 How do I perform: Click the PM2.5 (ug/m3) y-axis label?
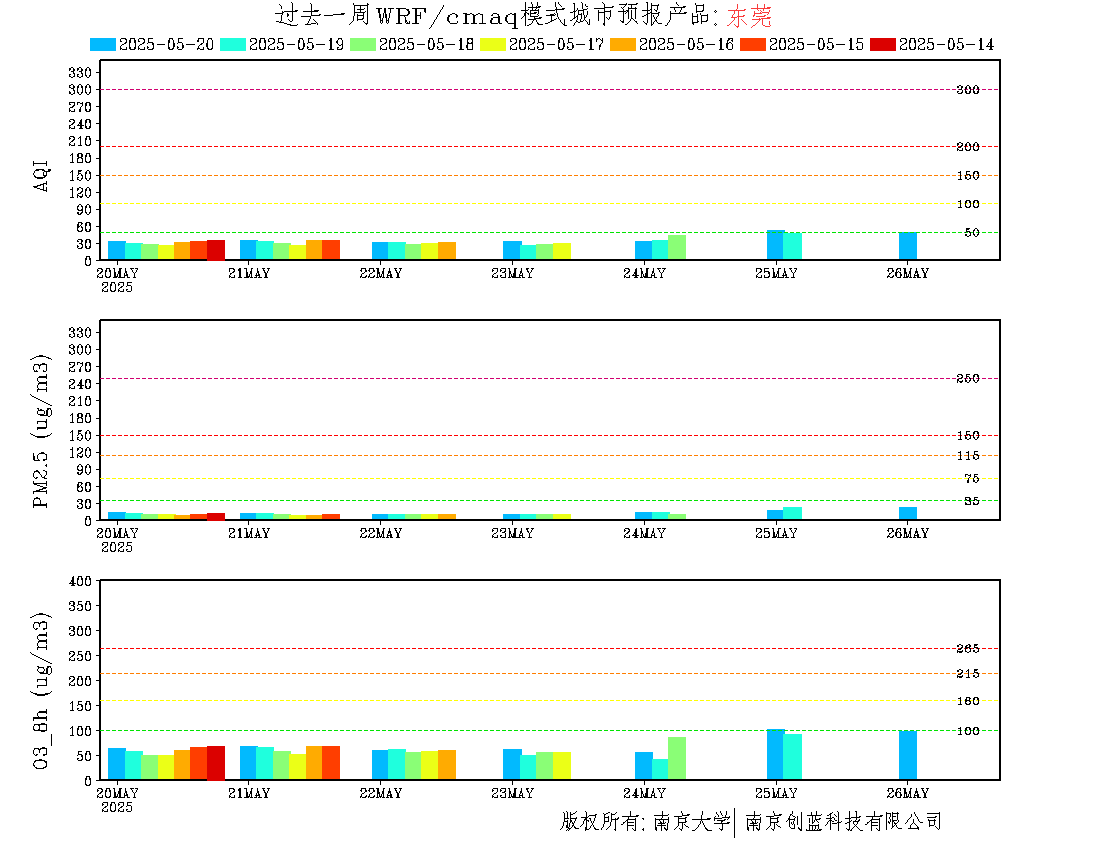click(x=41, y=431)
